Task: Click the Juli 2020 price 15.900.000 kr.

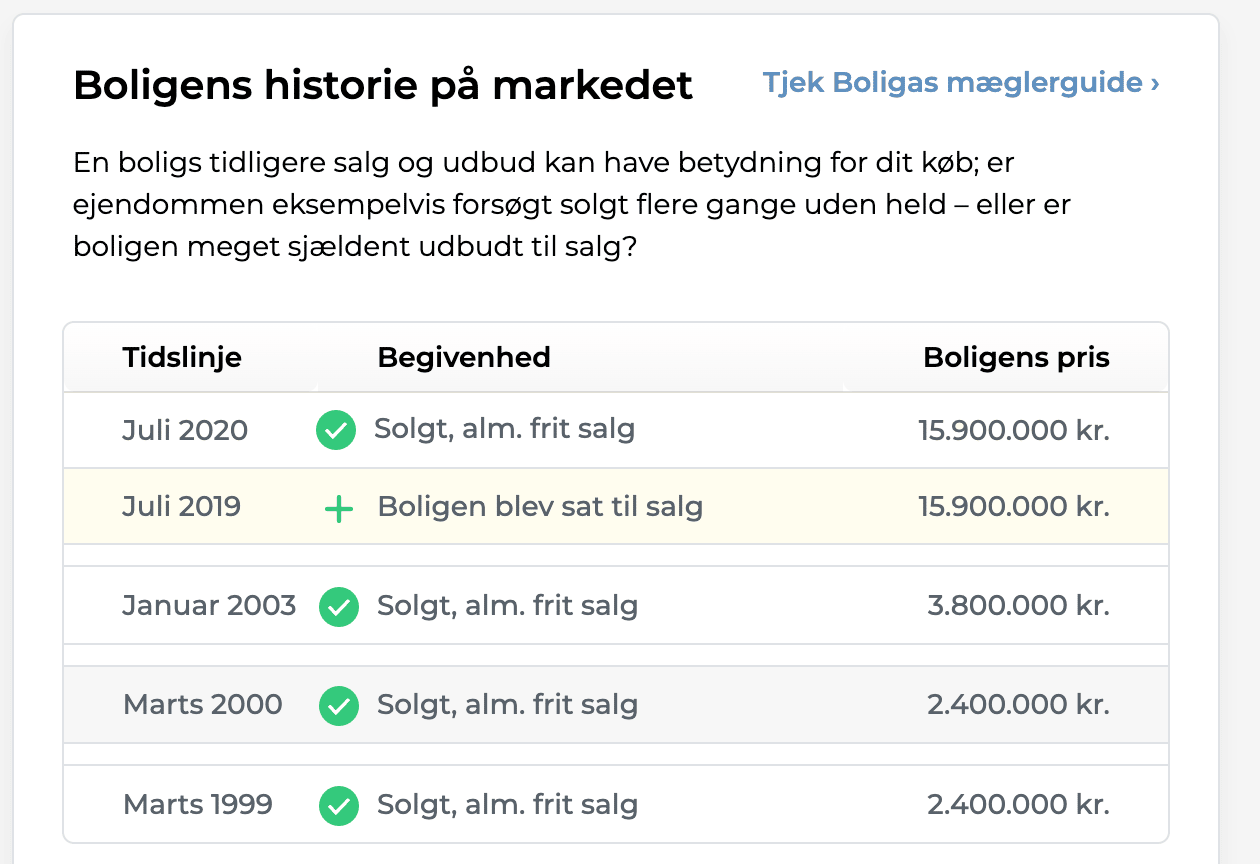Action: coord(1014,430)
